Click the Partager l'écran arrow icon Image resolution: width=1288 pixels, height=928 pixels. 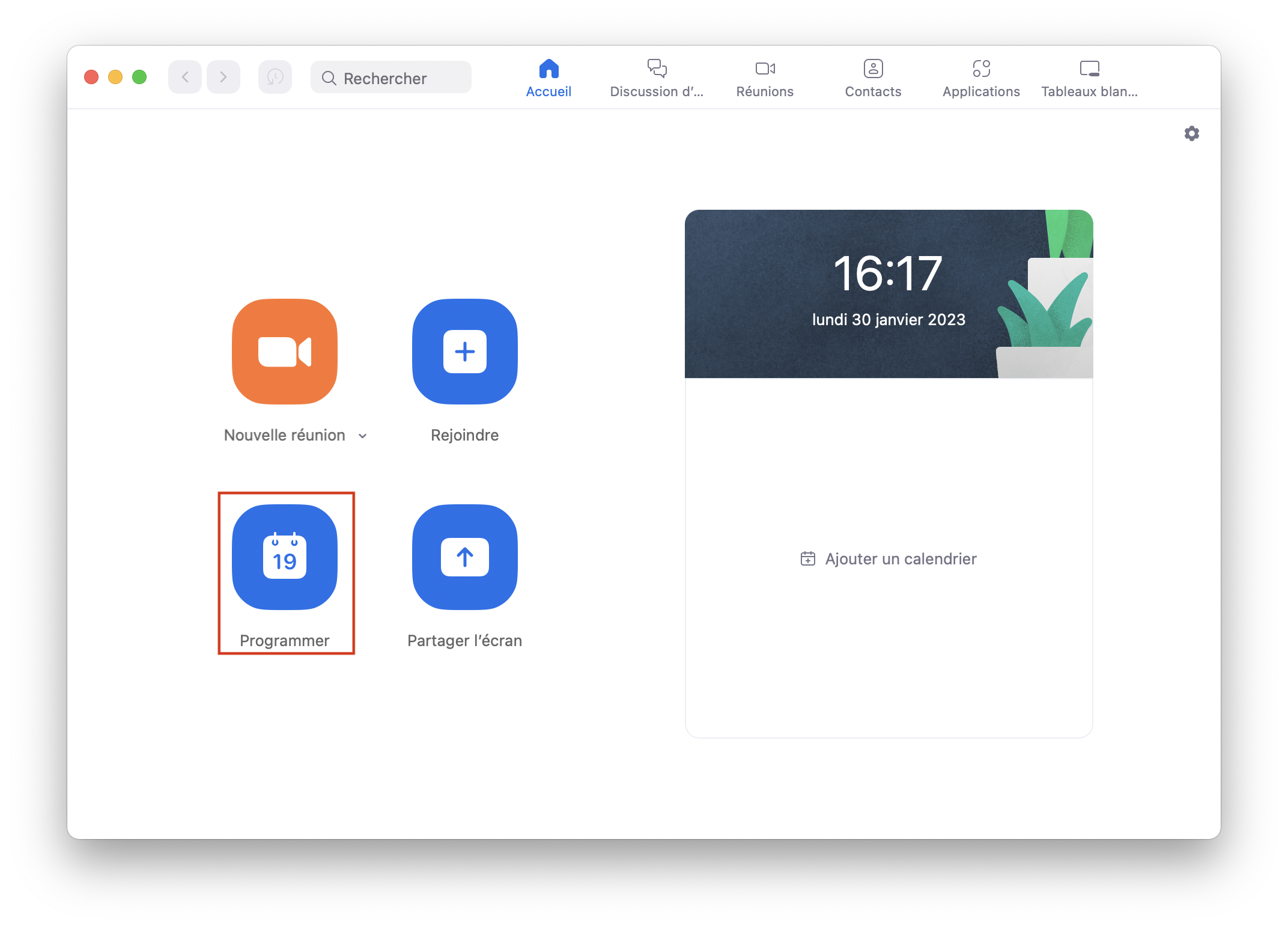[464, 557]
